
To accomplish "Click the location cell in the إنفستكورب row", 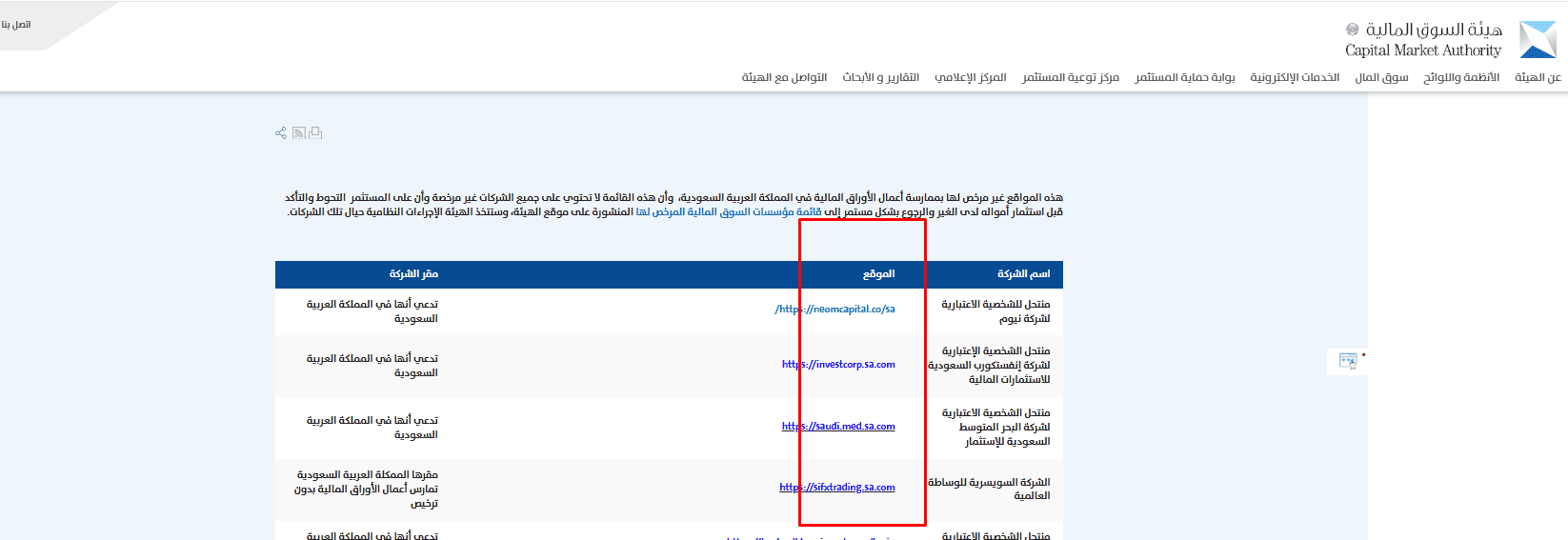I will [372, 366].
